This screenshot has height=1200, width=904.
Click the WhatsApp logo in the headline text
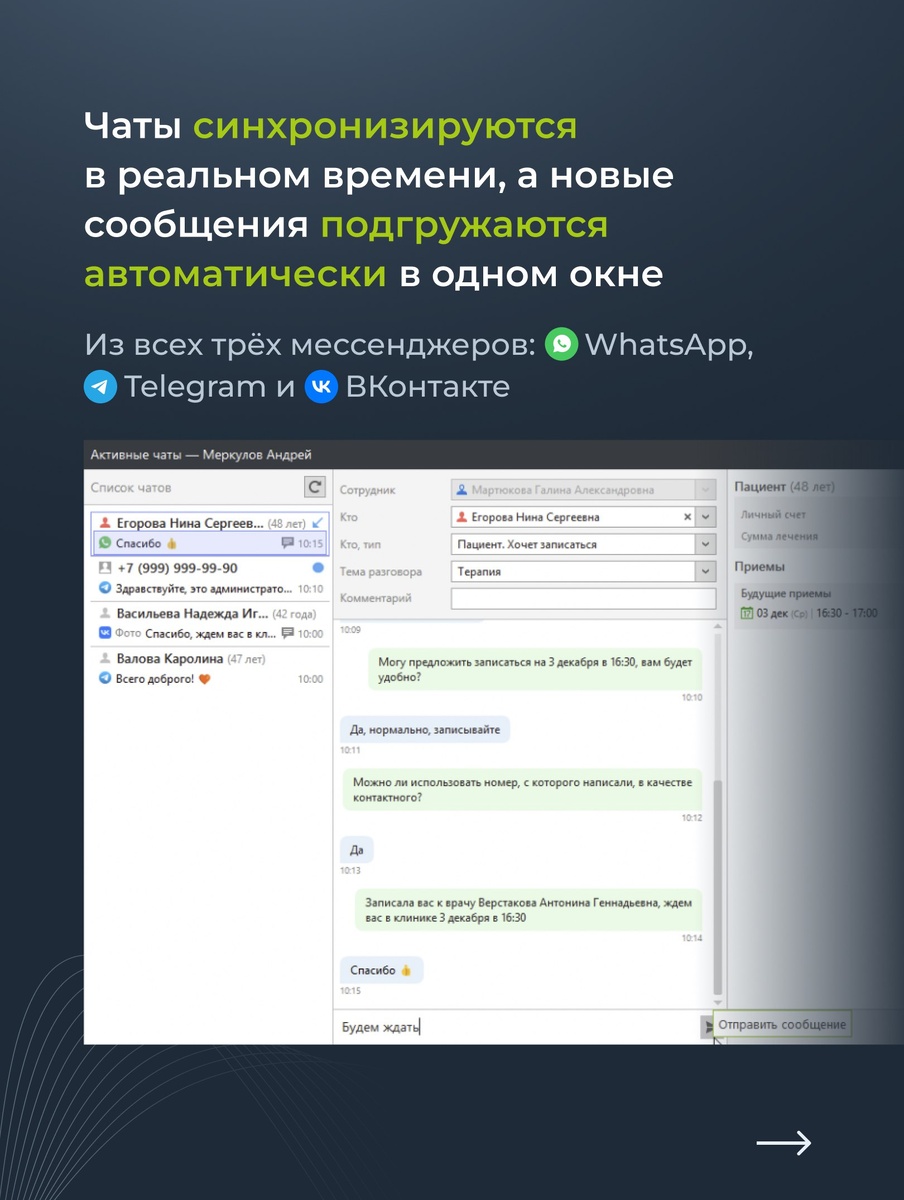click(x=562, y=345)
